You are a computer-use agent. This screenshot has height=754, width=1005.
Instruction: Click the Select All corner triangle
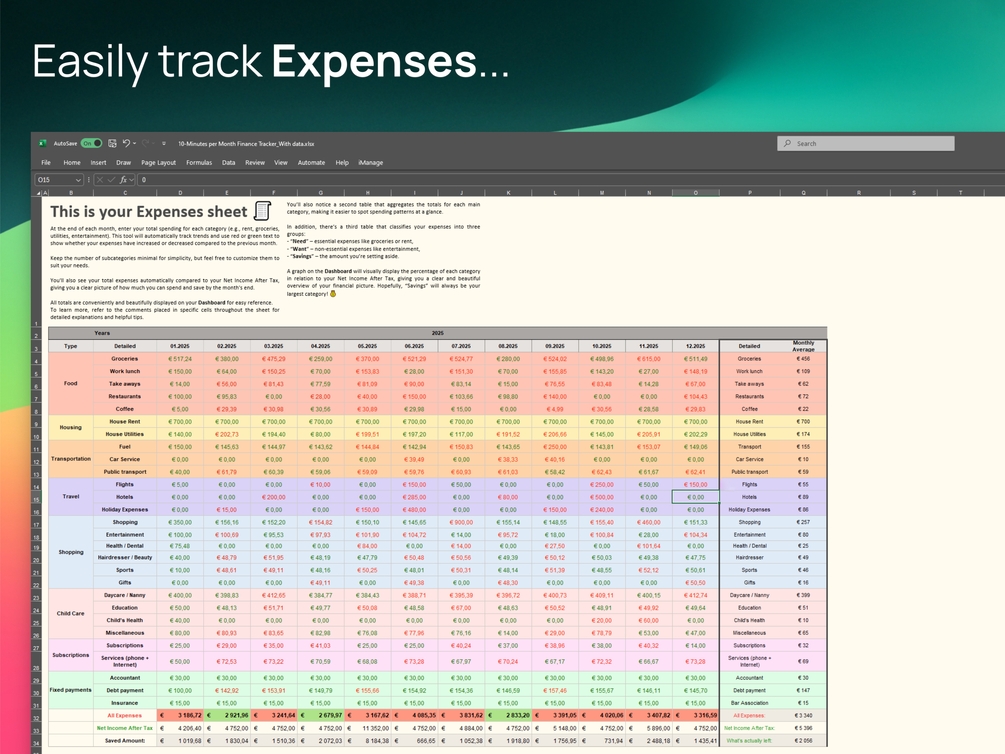coord(37,192)
